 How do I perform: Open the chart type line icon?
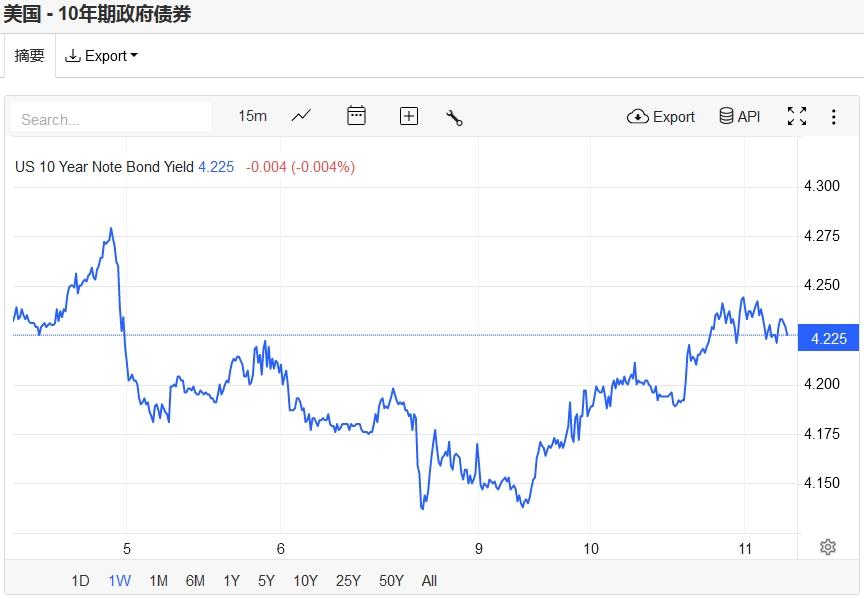click(301, 116)
